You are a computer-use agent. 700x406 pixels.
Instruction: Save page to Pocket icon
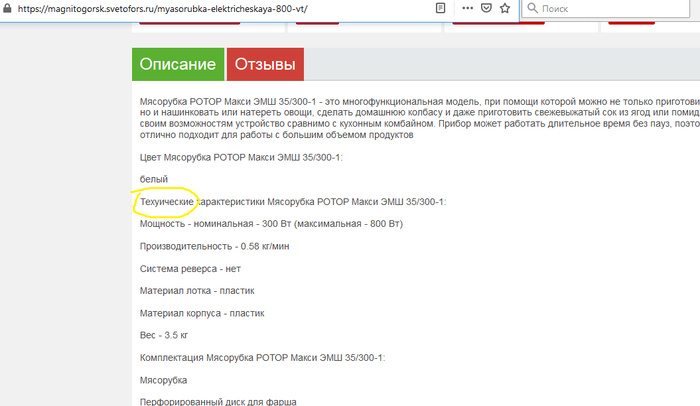(x=486, y=8)
